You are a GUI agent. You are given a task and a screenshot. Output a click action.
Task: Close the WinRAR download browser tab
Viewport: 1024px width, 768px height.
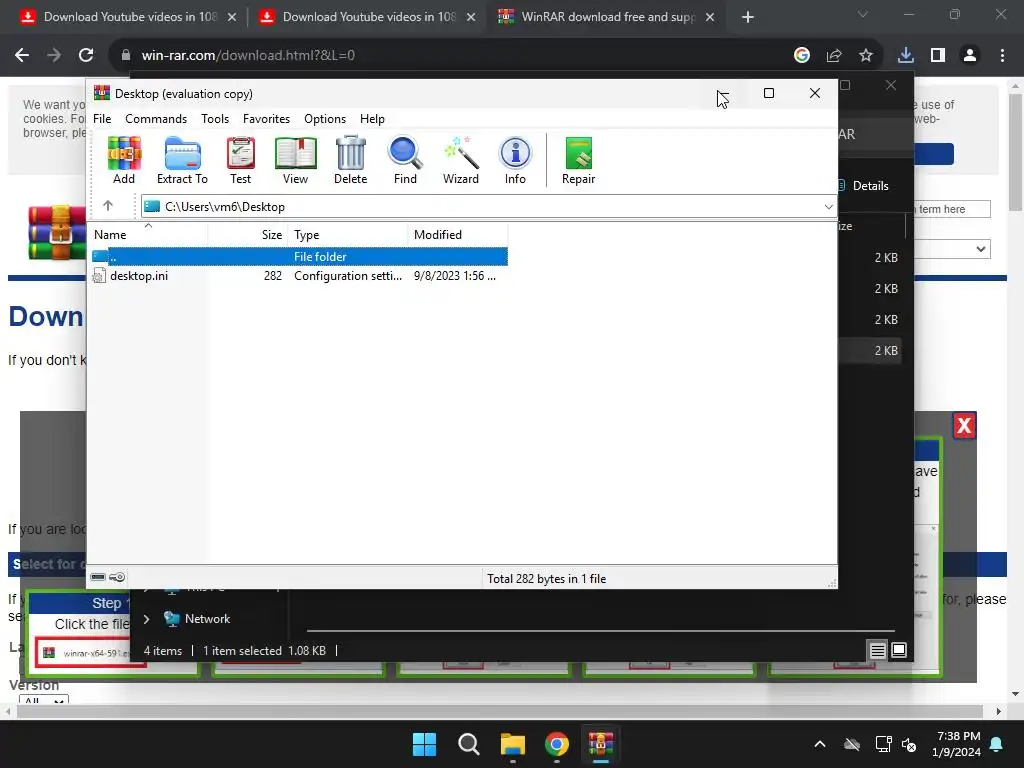click(x=710, y=17)
